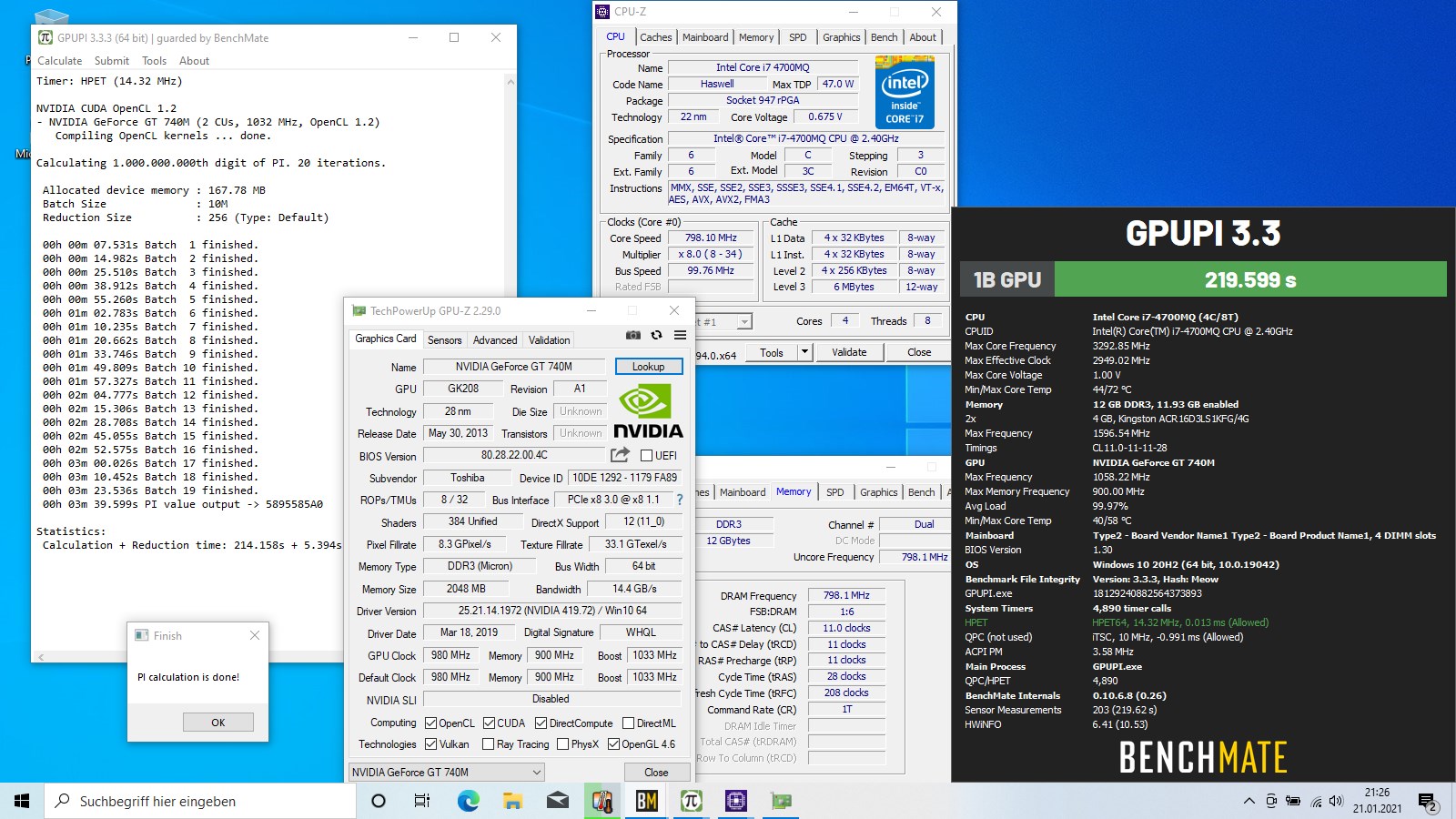Open the About menu in GPUPI

pos(194,61)
